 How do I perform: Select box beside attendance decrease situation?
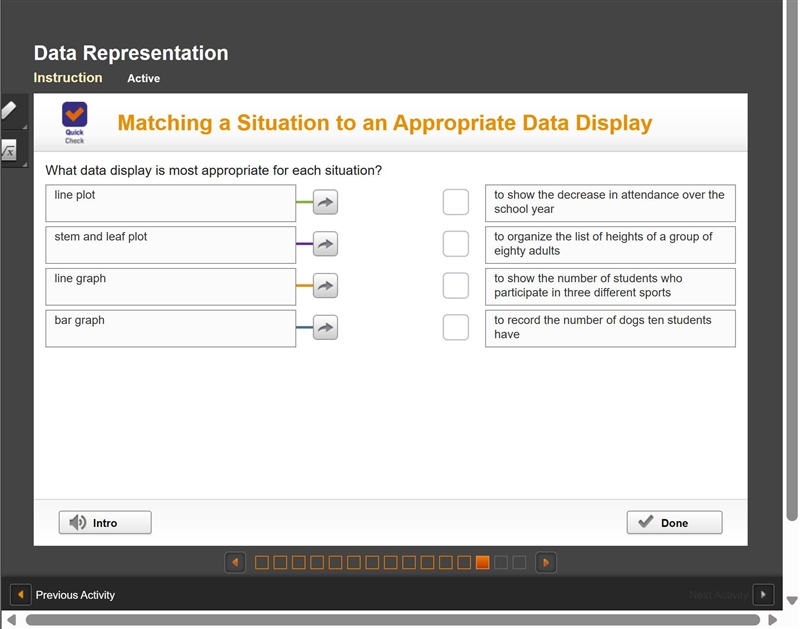456,202
